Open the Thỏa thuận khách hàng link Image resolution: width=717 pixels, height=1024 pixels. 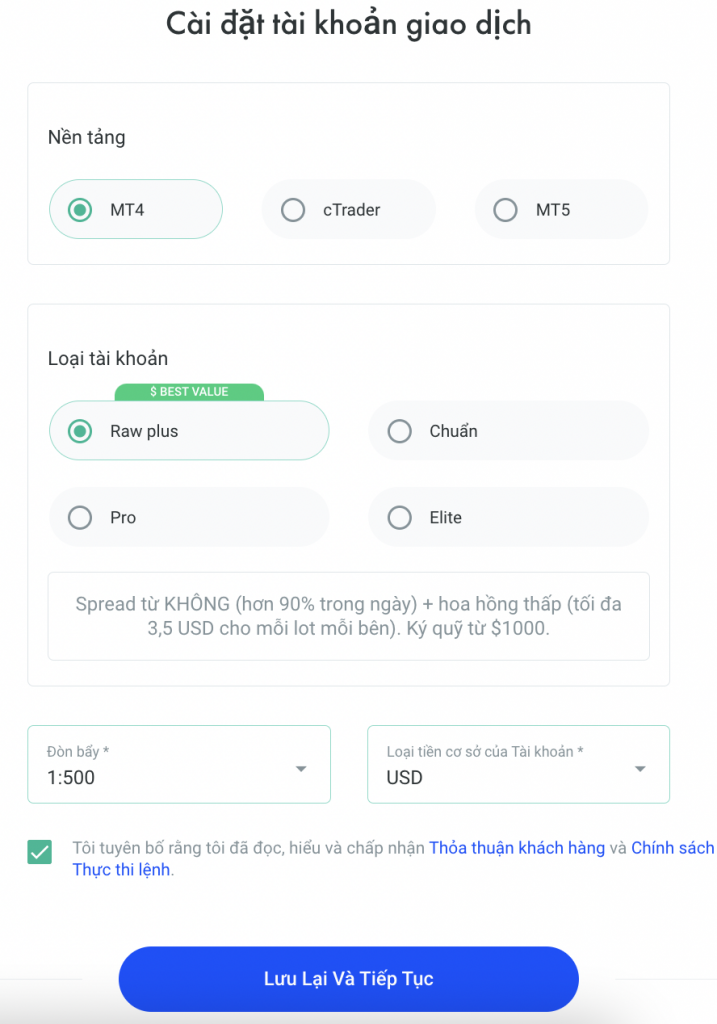(x=517, y=848)
